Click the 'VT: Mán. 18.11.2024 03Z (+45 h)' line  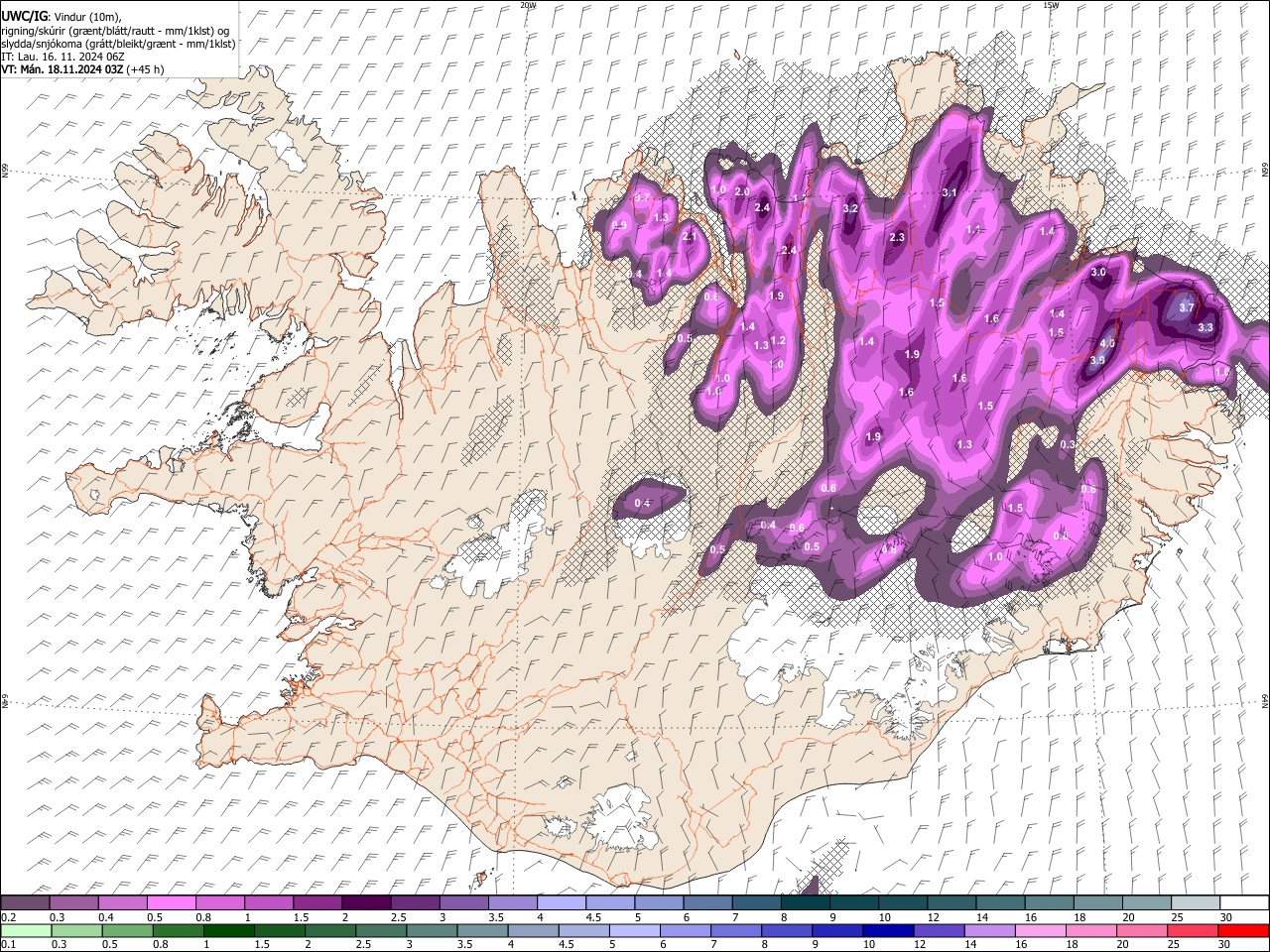point(82,69)
